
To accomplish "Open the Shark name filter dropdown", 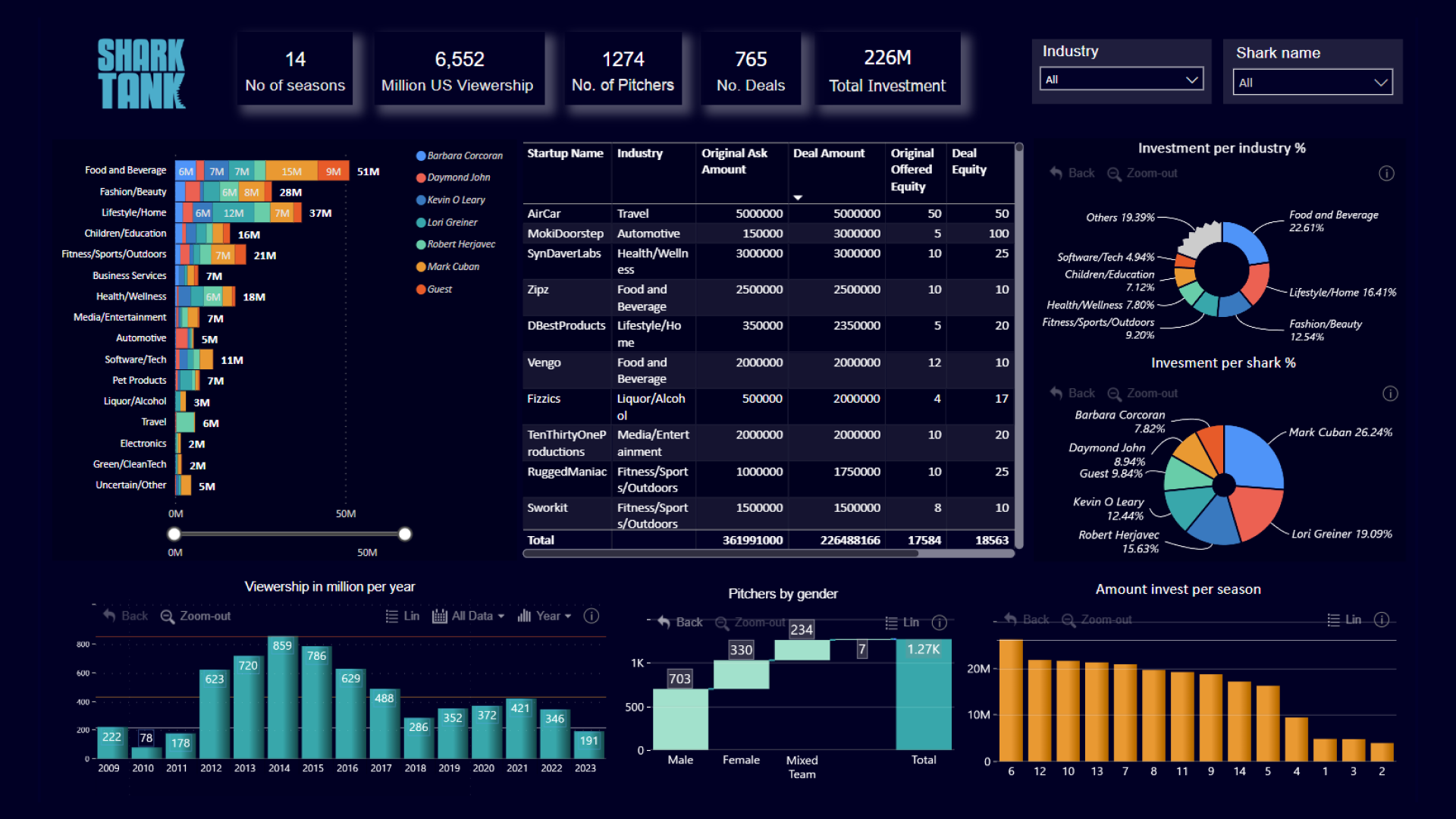I will click(x=1312, y=83).
